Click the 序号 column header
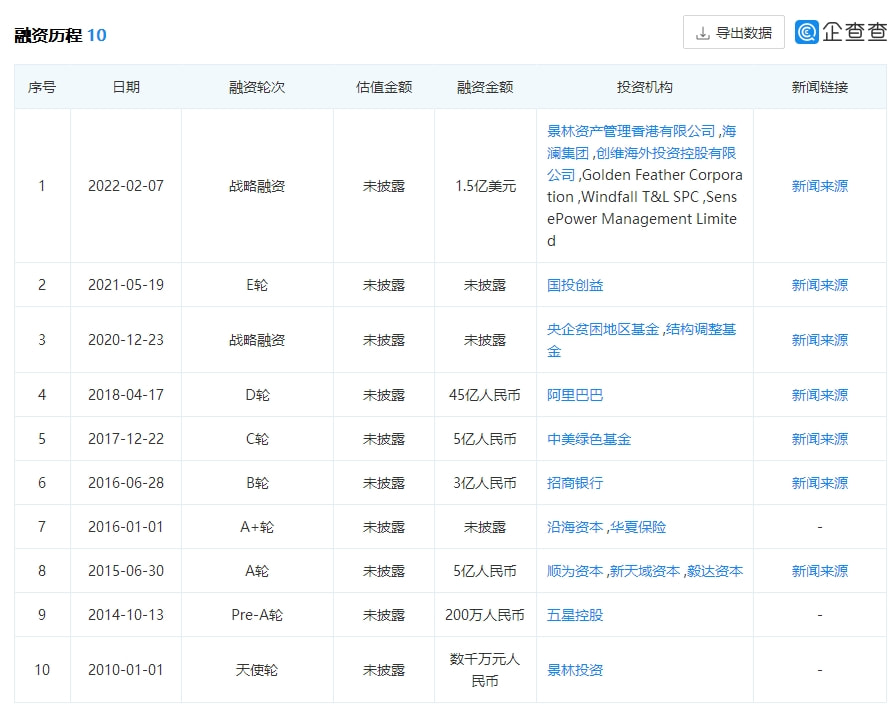 [42, 87]
